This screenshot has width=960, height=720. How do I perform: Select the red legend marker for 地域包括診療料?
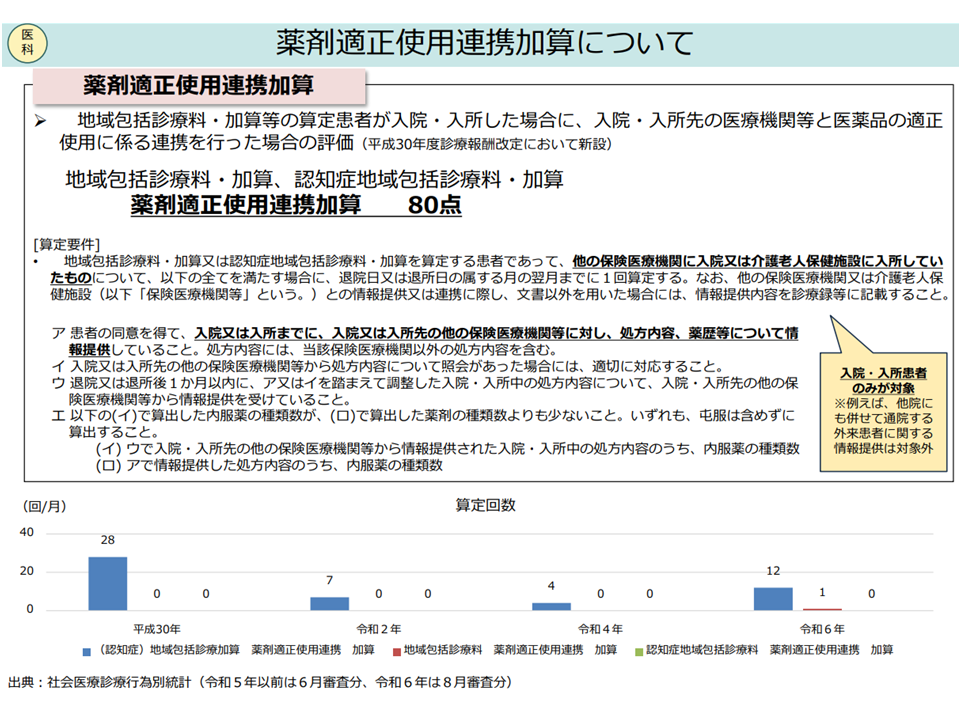(x=396, y=650)
